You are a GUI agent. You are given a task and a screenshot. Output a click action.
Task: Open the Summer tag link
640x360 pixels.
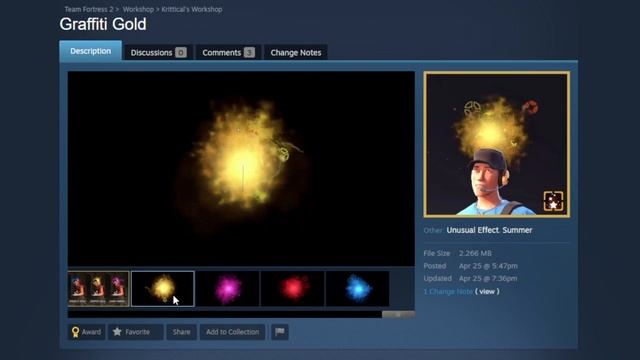tap(517, 230)
